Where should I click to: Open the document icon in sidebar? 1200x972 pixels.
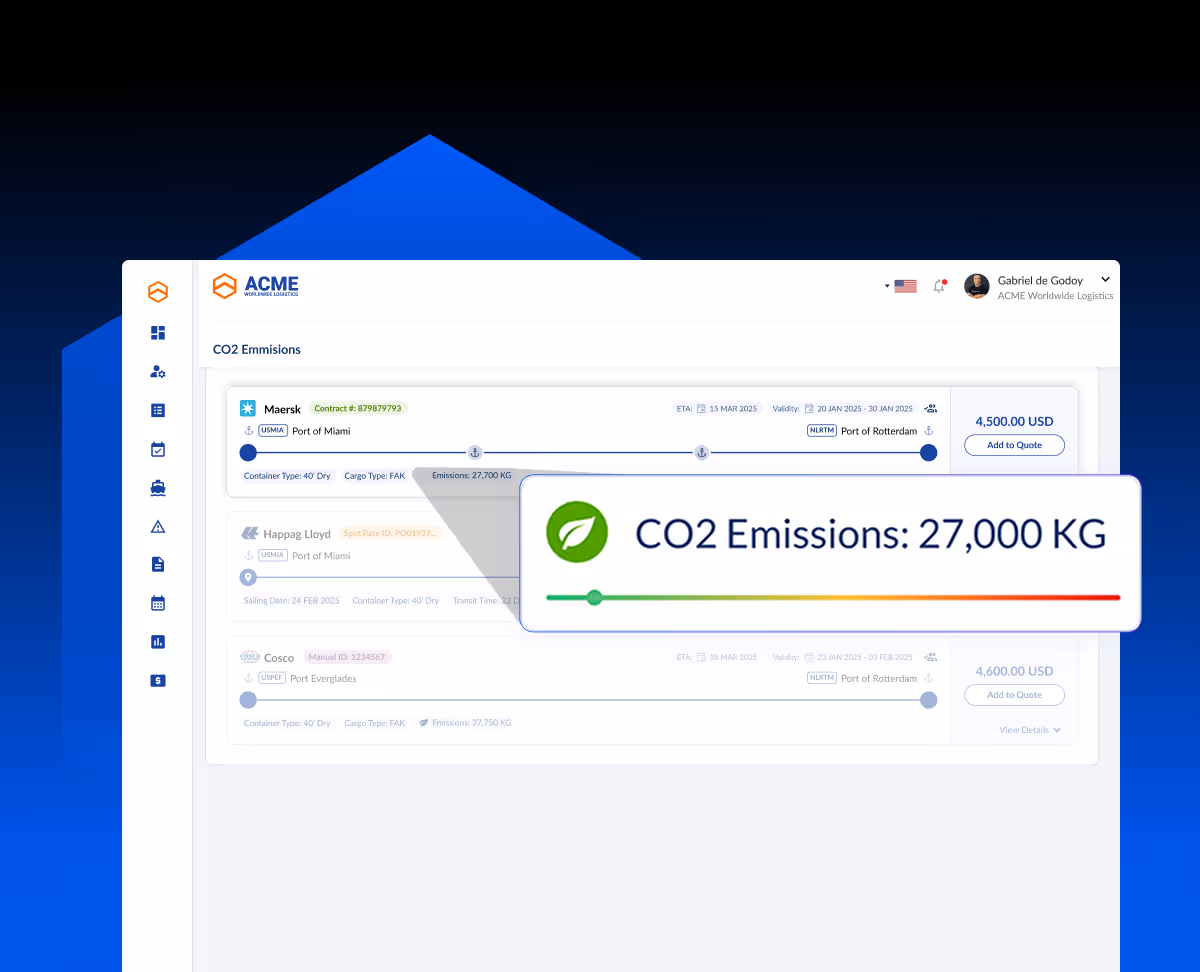[x=157, y=565]
